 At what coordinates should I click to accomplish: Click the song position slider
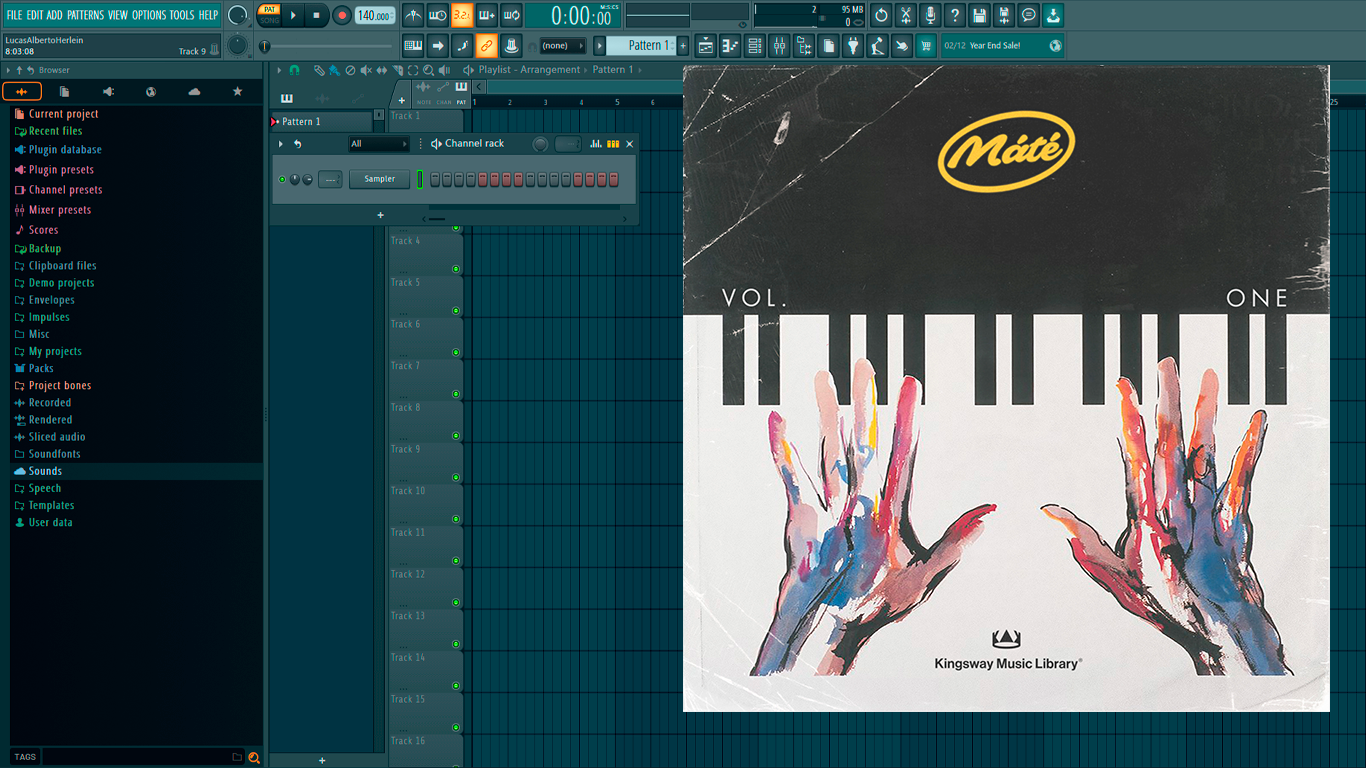point(327,46)
